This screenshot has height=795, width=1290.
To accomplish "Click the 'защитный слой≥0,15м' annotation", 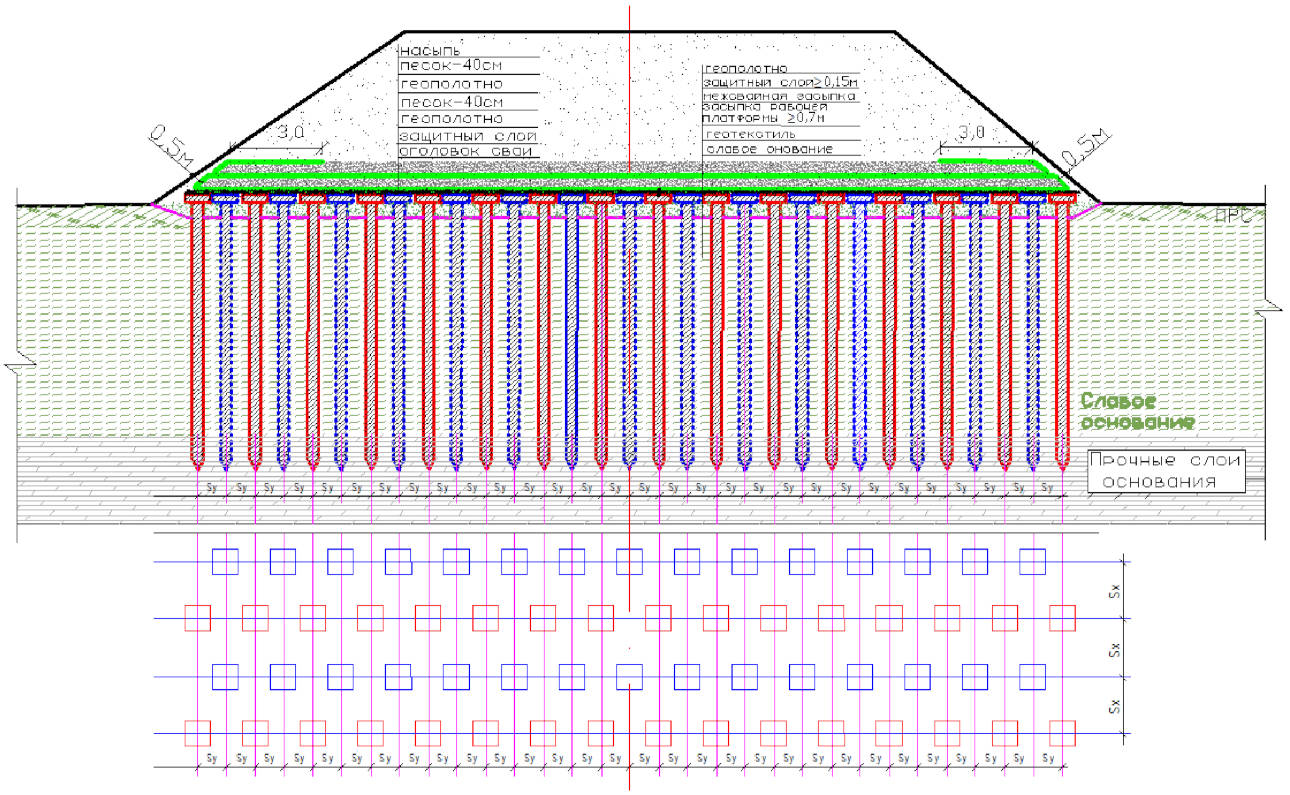I will 782,81.
